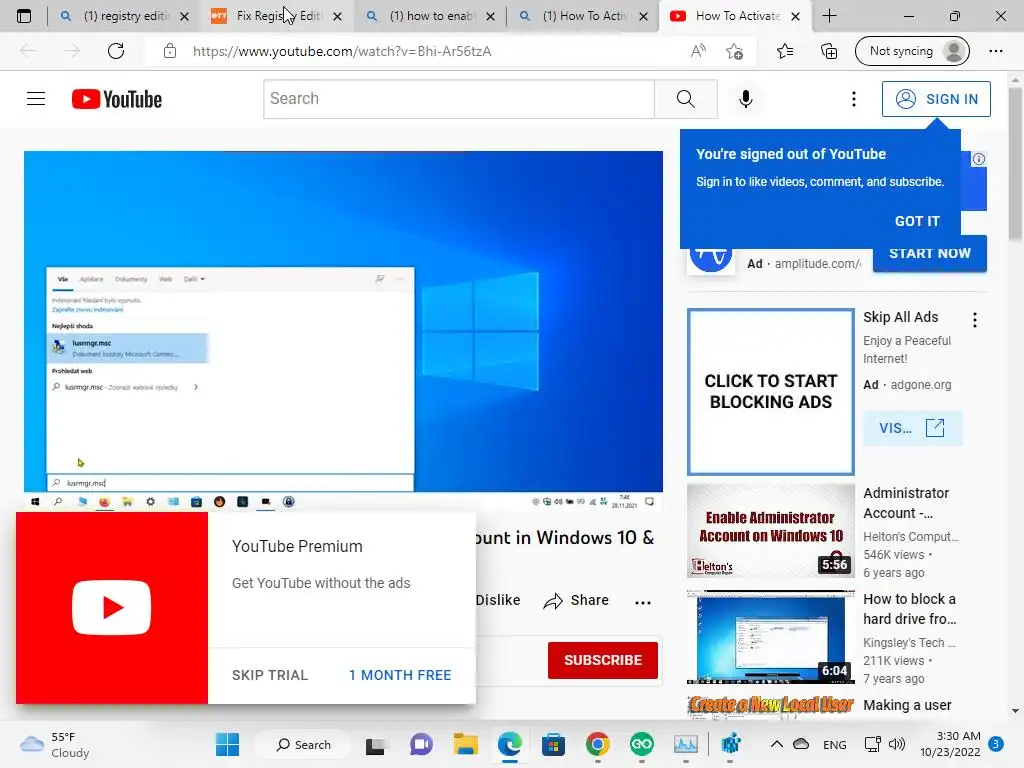Click Administrator Account video title
This screenshot has height=768, width=1024.
906,503
